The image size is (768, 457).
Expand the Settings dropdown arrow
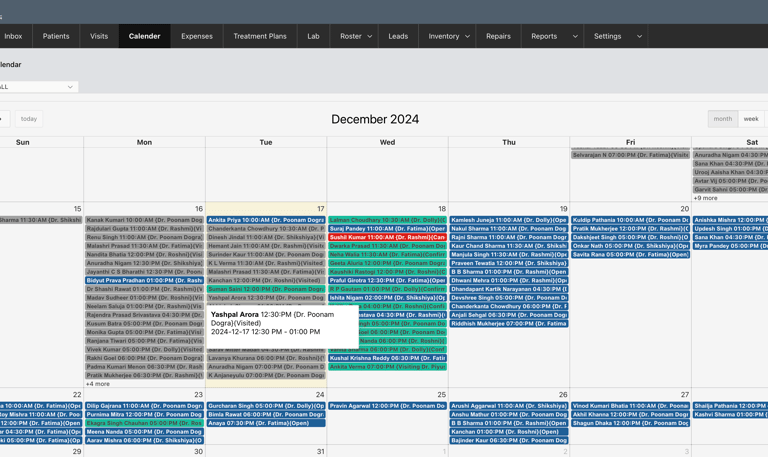click(639, 36)
